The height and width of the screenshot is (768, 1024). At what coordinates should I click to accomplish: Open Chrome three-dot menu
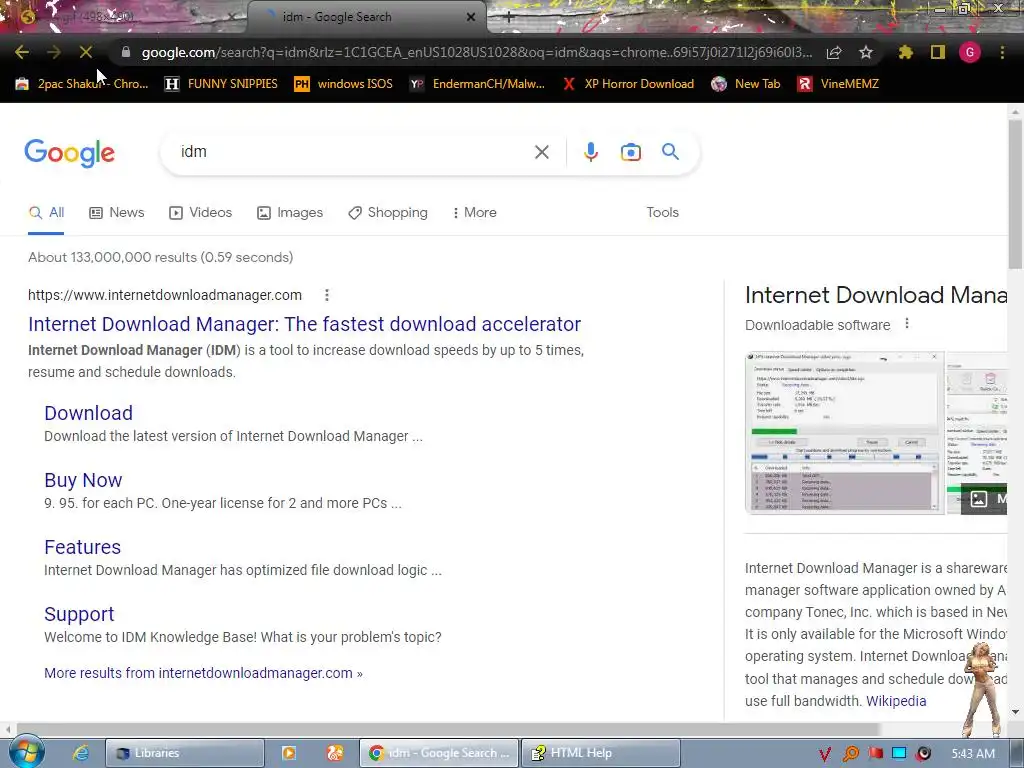coord(1002,52)
